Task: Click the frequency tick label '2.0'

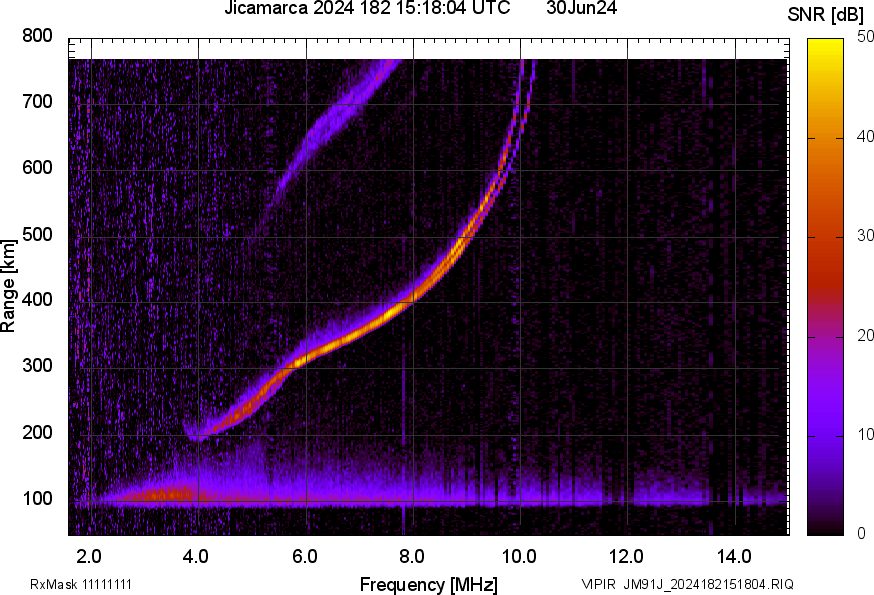Action: (x=89, y=557)
